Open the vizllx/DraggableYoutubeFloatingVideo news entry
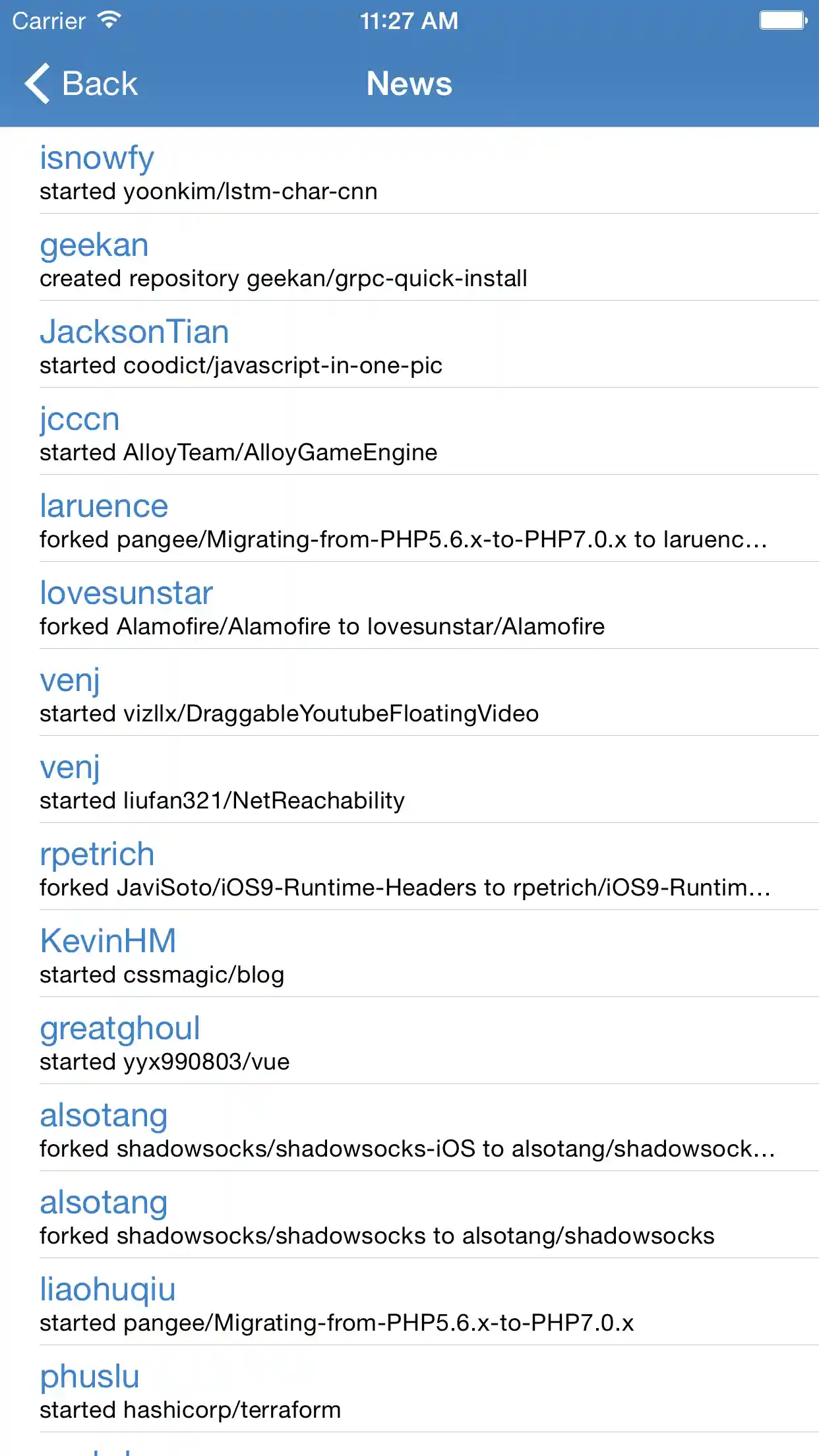Image resolution: width=819 pixels, height=1456 pixels. click(289, 713)
